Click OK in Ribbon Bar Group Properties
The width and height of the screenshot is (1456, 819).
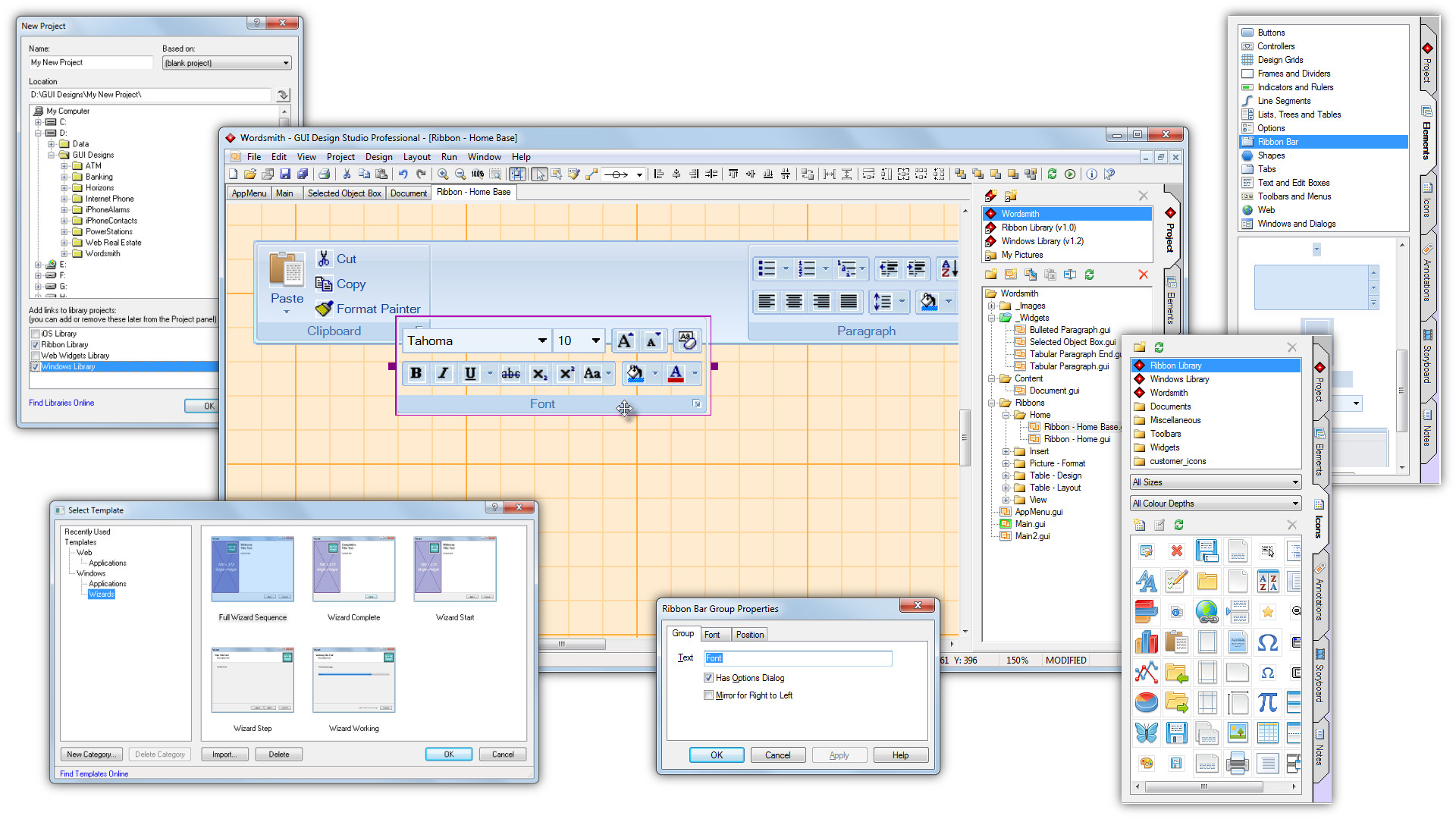(717, 755)
